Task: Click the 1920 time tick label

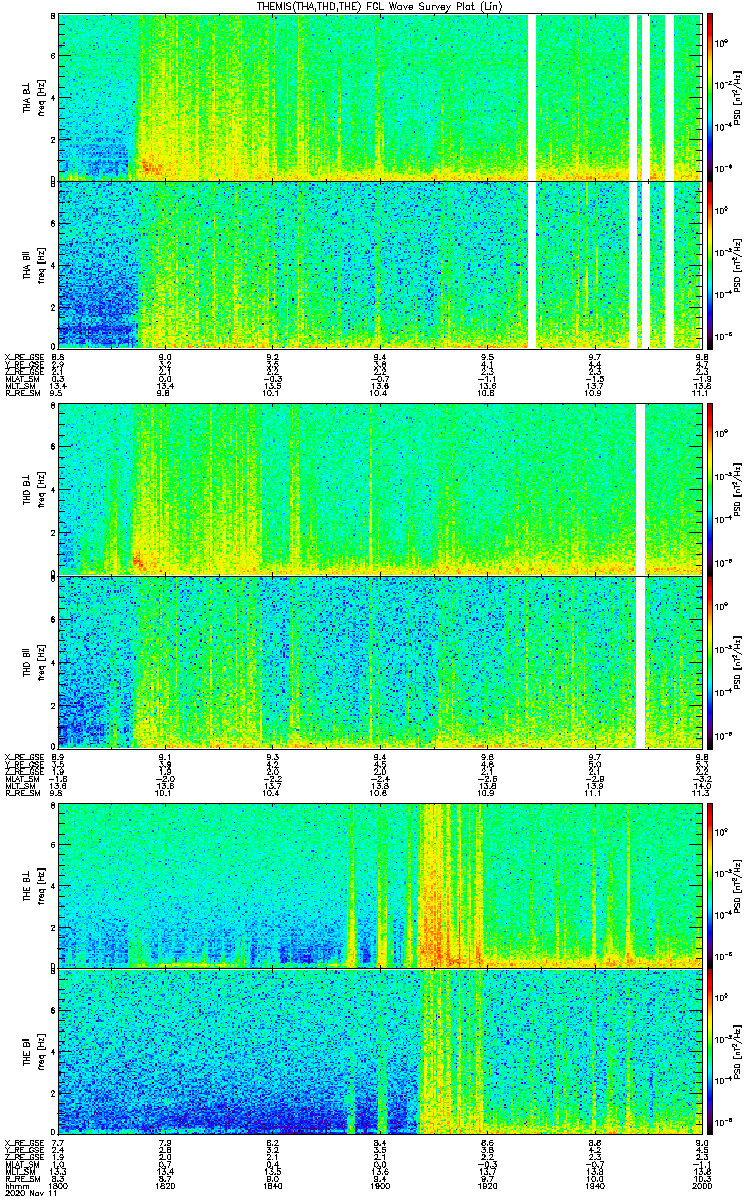Action: (x=487, y=1185)
